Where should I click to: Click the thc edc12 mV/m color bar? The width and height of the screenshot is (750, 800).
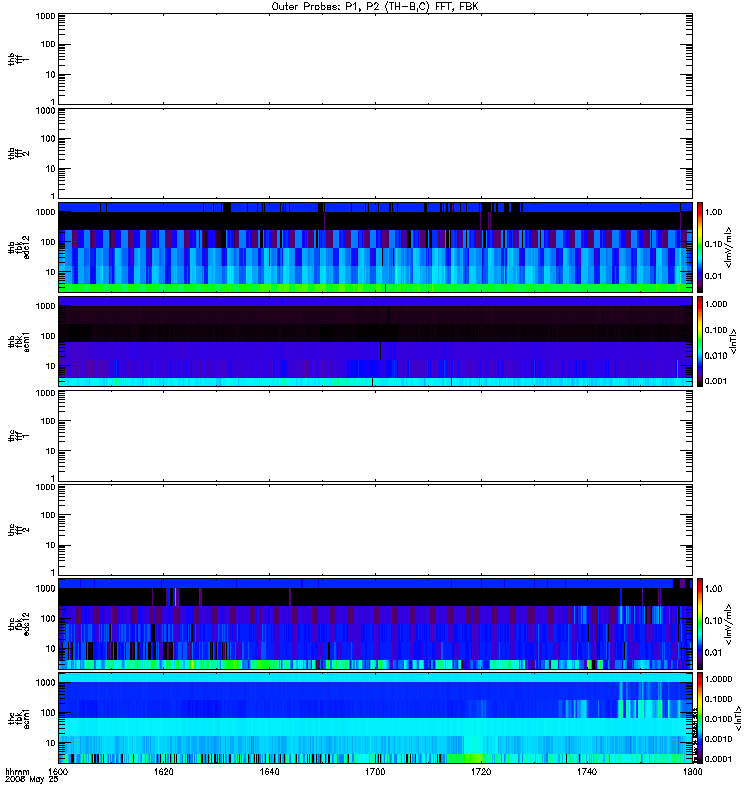click(700, 624)
